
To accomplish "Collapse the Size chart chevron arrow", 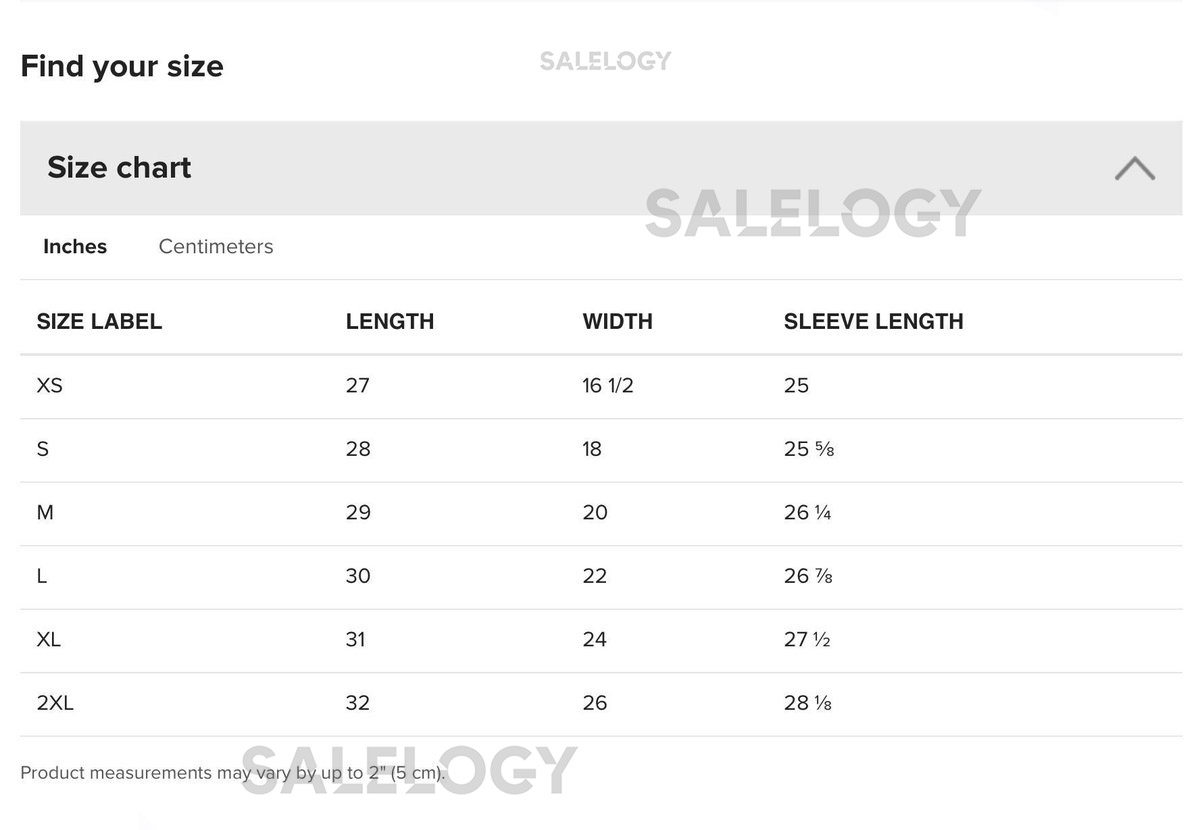I will (x=1134, y=168).
